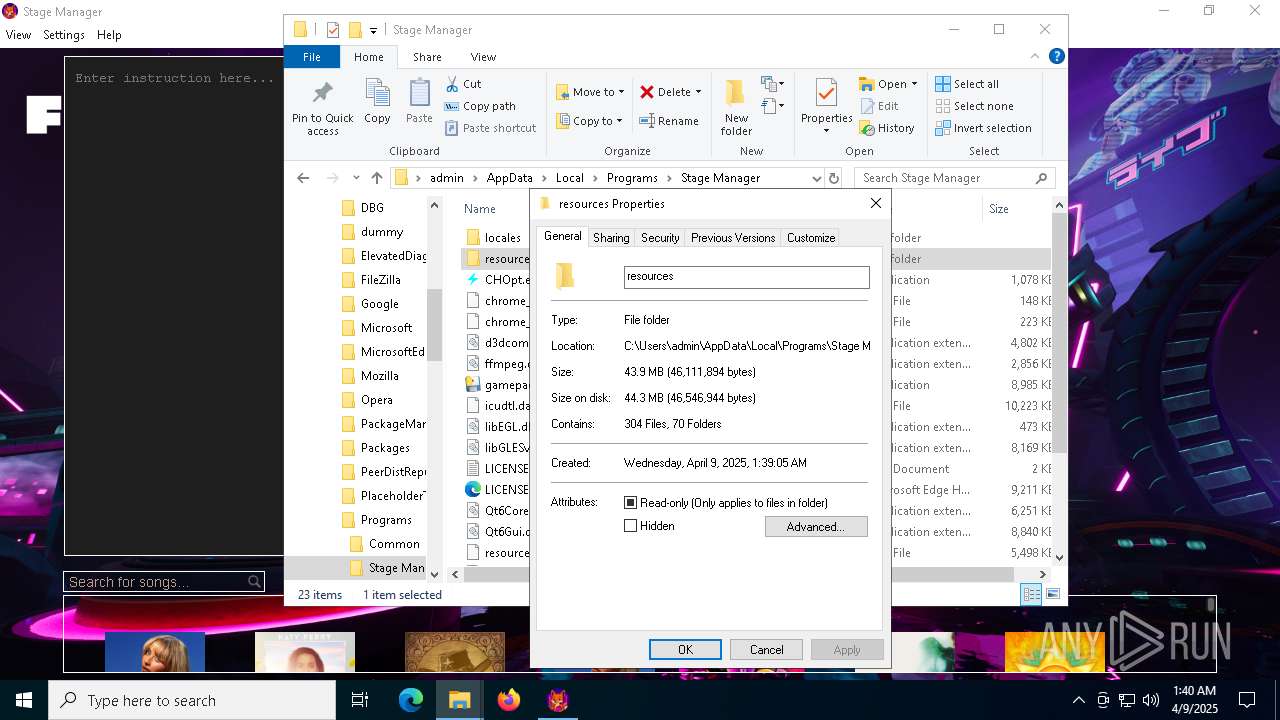Select the FileZilla folder in tree
This screenshot has height=720, width=1280.
click(380, 280)
